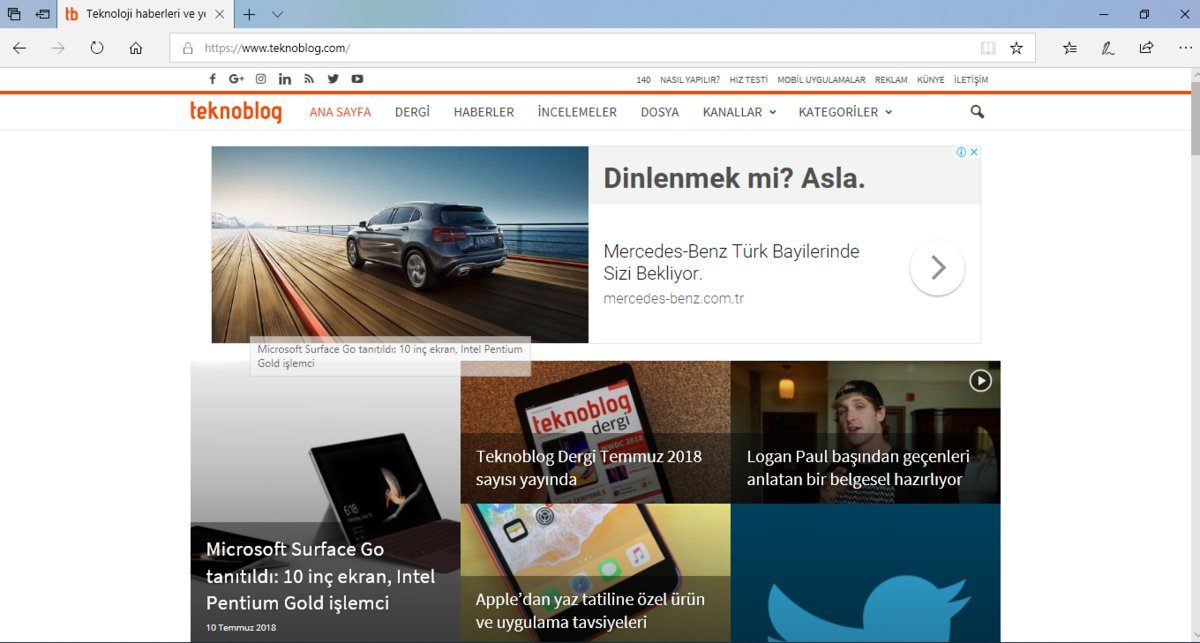Expand the KATEGORİLER dropdown menu
1200x643 pixels.
[x=845, y=112]
